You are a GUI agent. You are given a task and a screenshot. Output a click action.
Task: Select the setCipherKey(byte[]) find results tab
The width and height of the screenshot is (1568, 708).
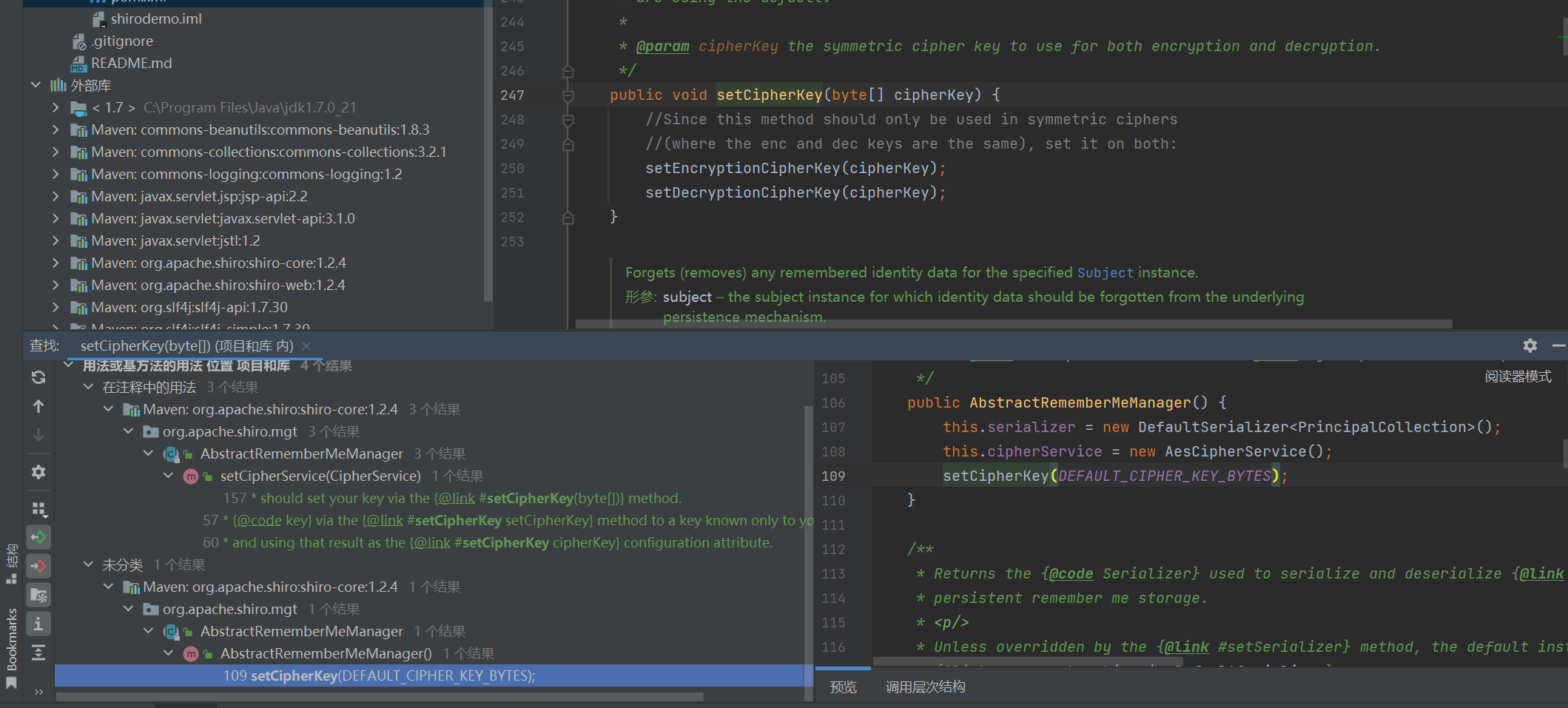(186, 345)
